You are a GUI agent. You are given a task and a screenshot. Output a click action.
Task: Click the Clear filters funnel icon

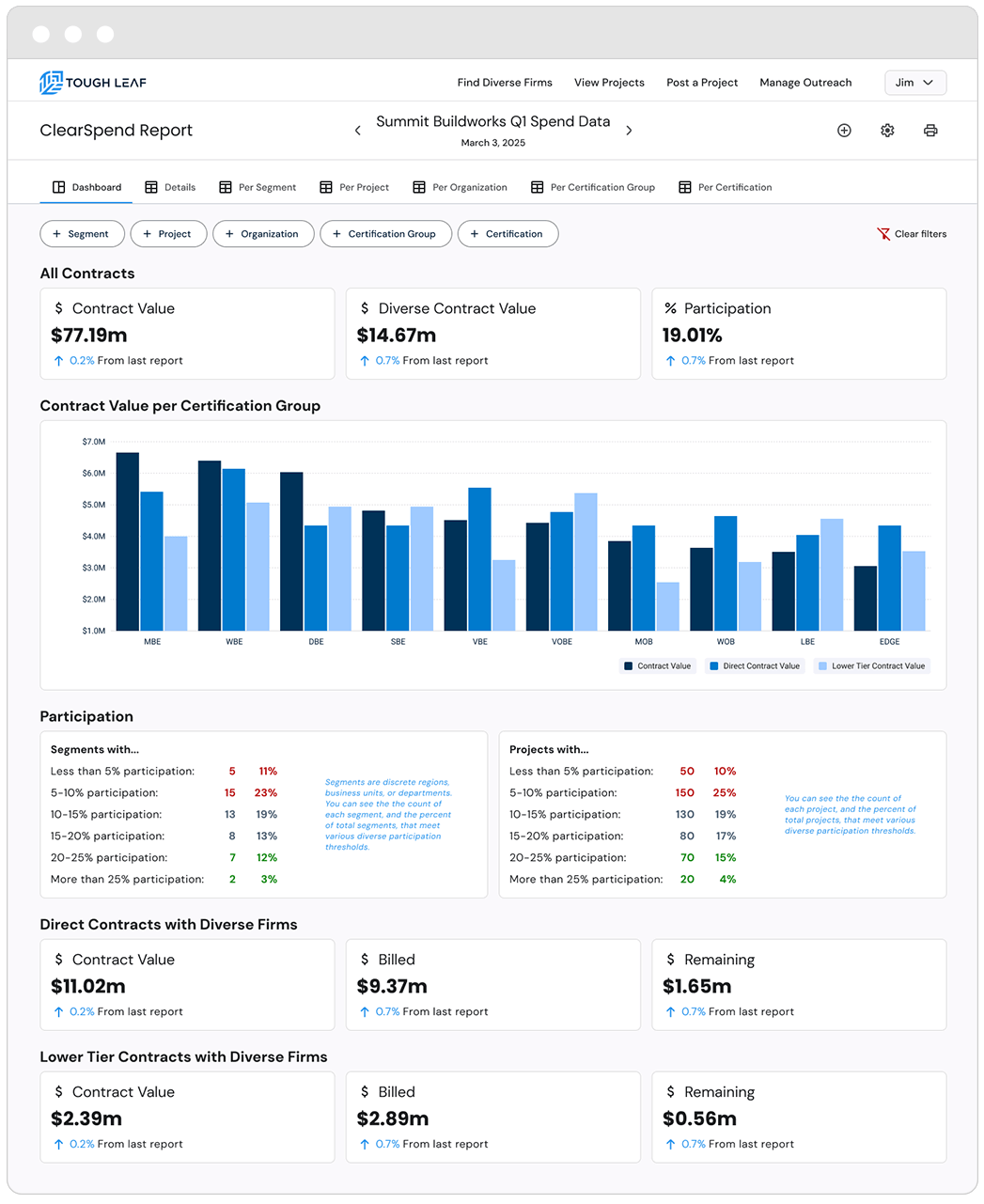[x=883, y=234]
